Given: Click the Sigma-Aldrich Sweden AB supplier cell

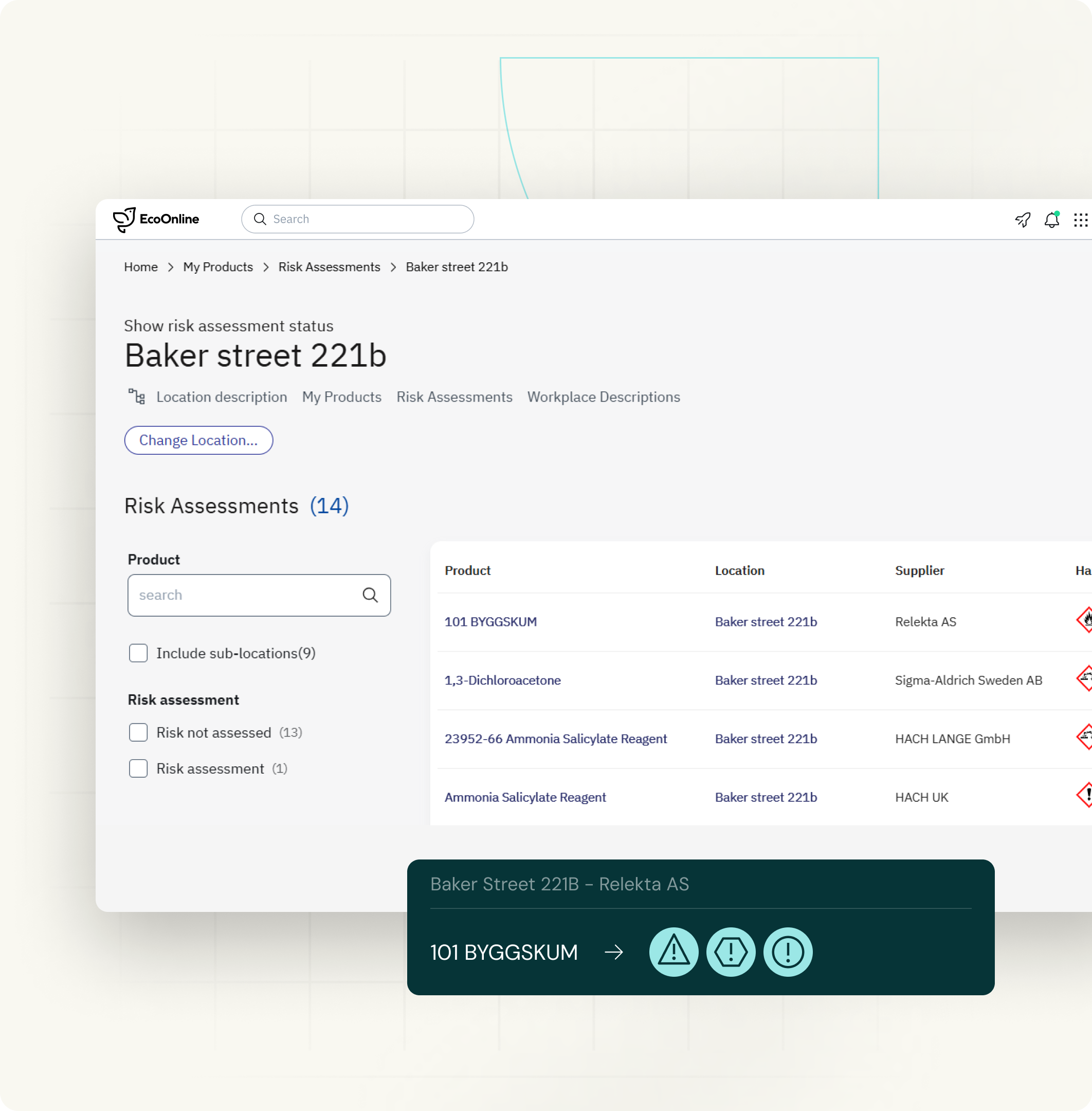Looking at the screenshot, I should click(x=968, y=680).
